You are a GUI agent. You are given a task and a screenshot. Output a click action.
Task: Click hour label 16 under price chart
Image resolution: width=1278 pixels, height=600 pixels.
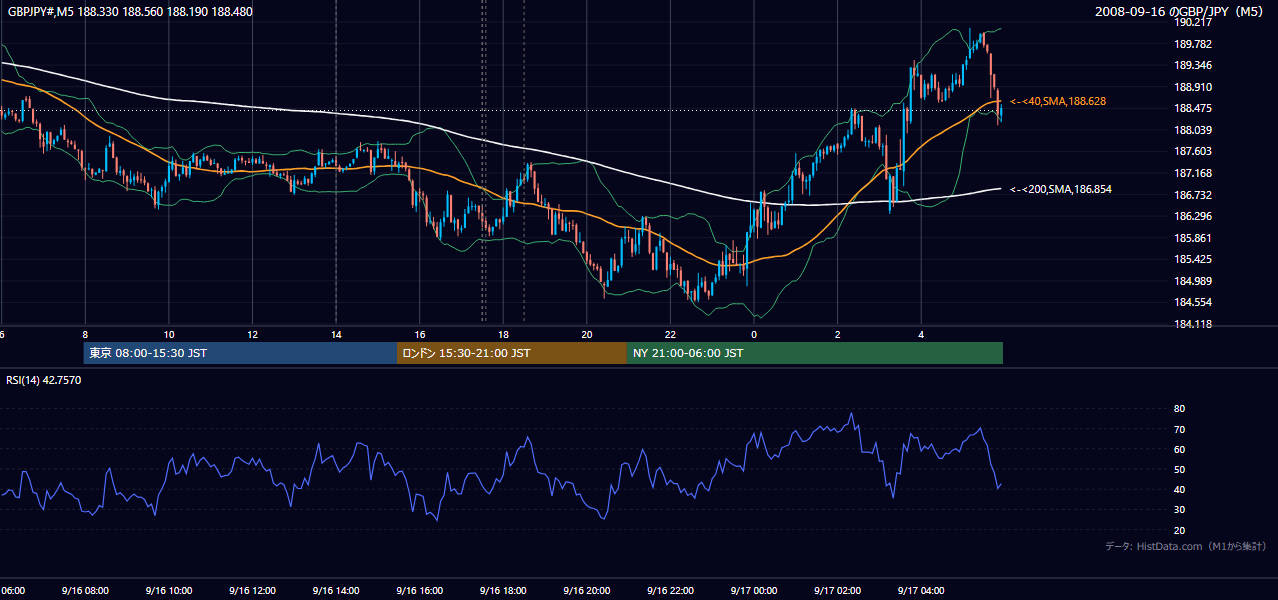point(420,335)
